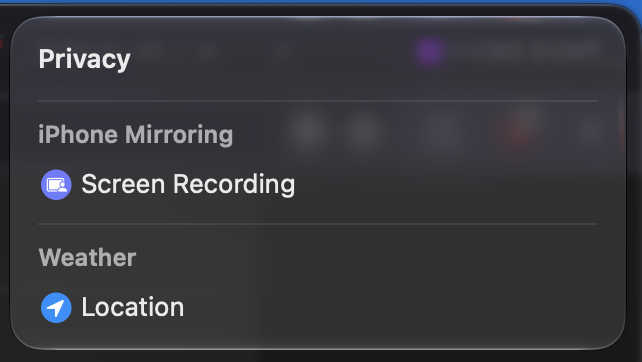Click the blurred gray circle right of the red one

[591, 132]
